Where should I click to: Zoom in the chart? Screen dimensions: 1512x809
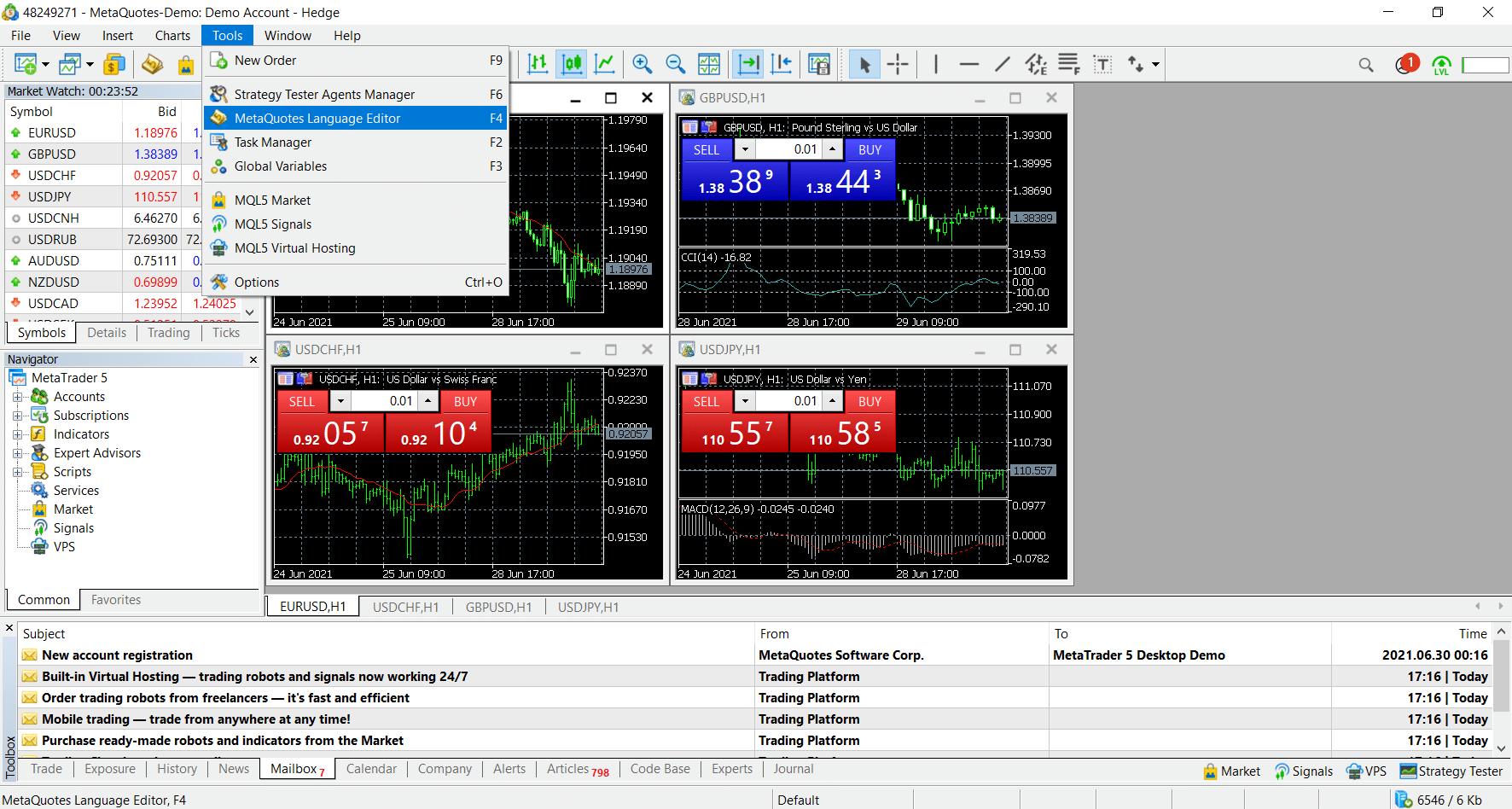[x=643, y=63]
